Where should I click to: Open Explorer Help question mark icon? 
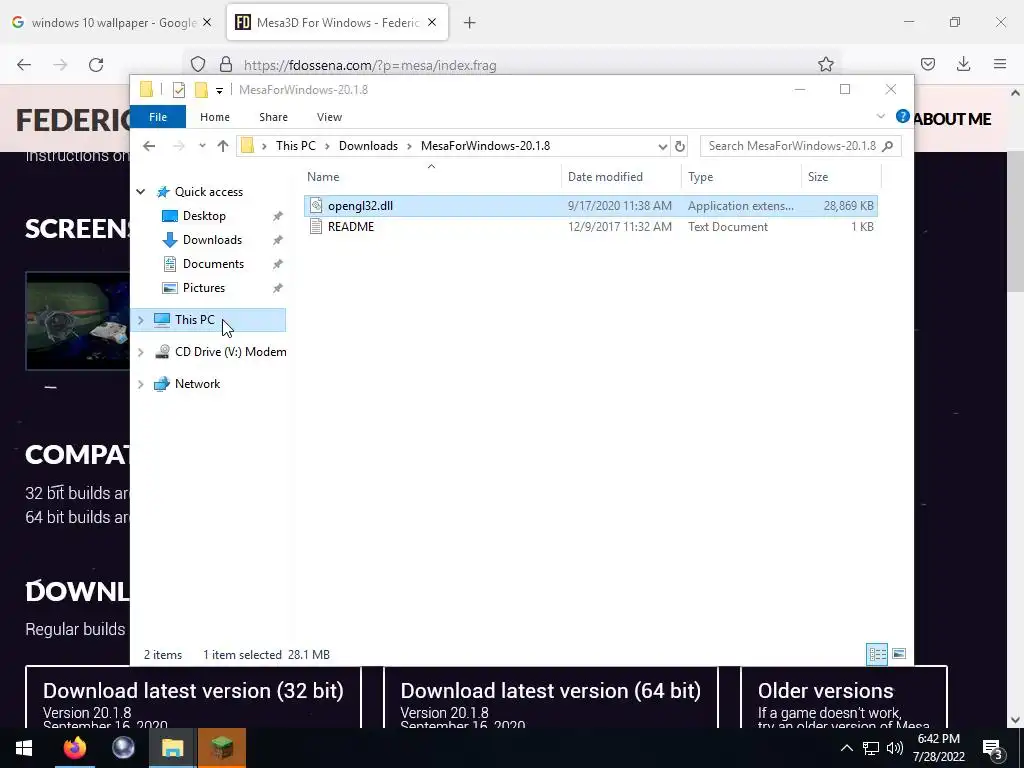coord(903,116)
